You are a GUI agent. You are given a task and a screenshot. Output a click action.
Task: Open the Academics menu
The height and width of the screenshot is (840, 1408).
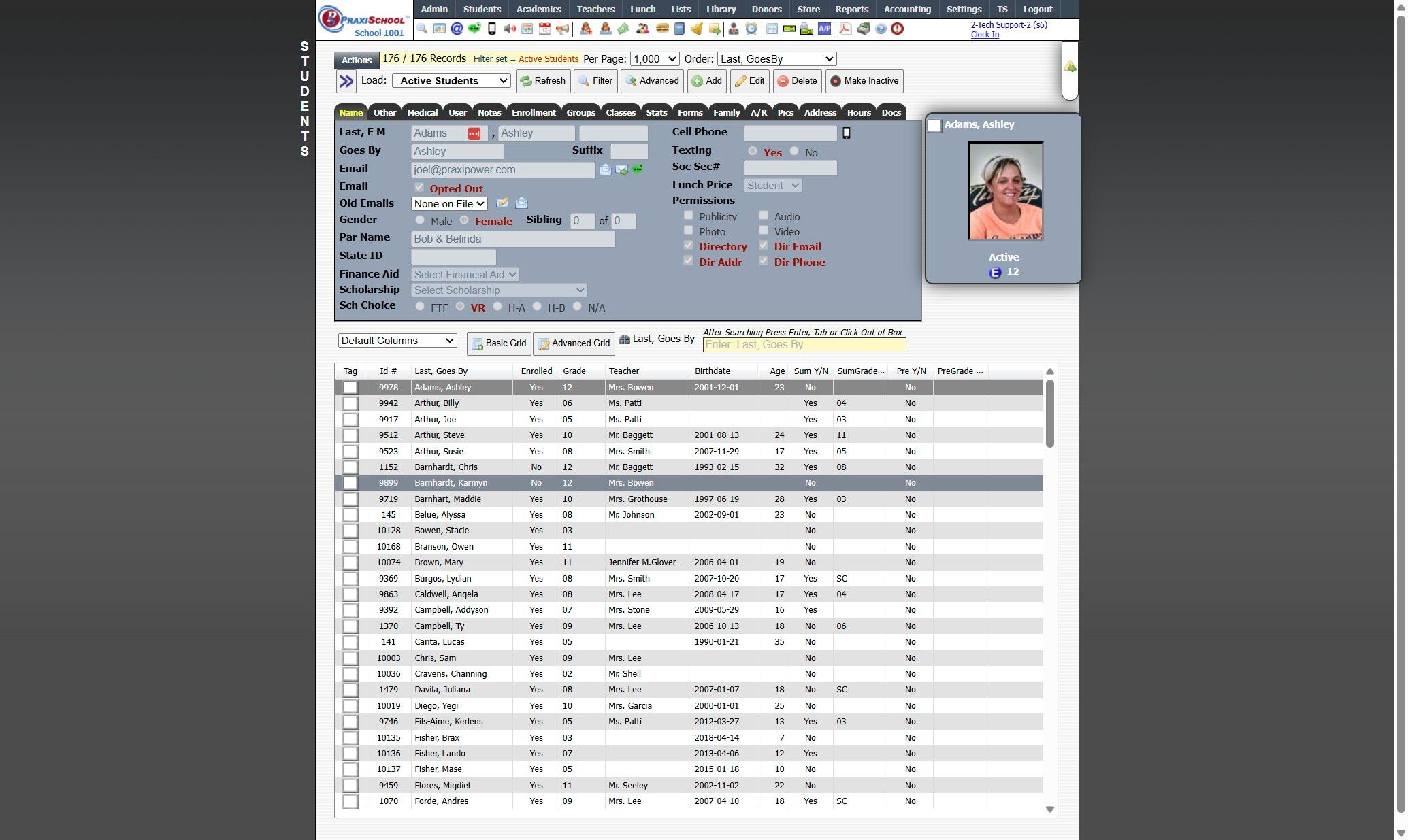point(538,9)
